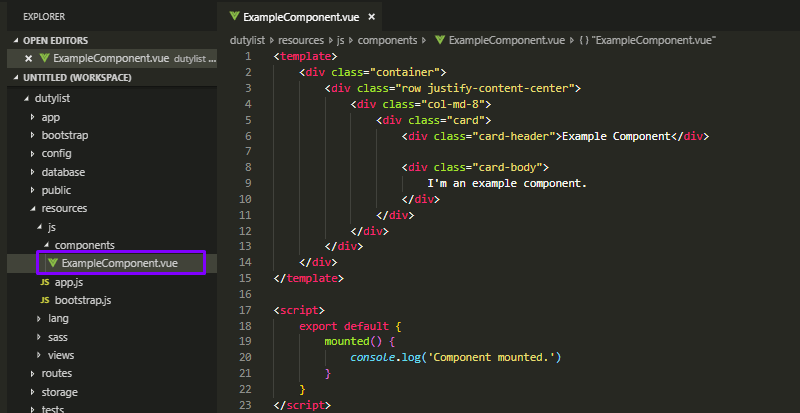This screenshot has width=800, height=413.
Task: Click the Explorer panel title
Action: (x=44, y=17)
